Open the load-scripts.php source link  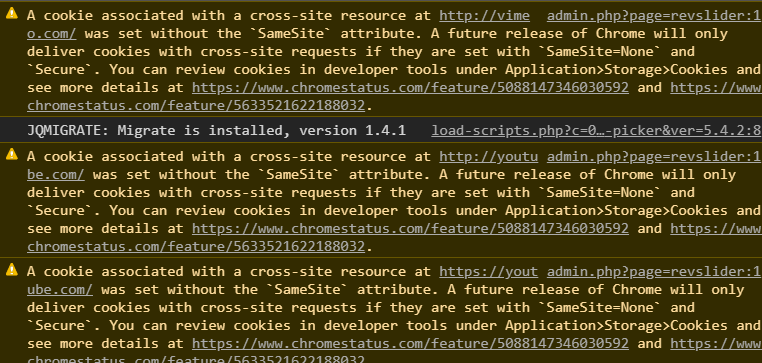596,131
